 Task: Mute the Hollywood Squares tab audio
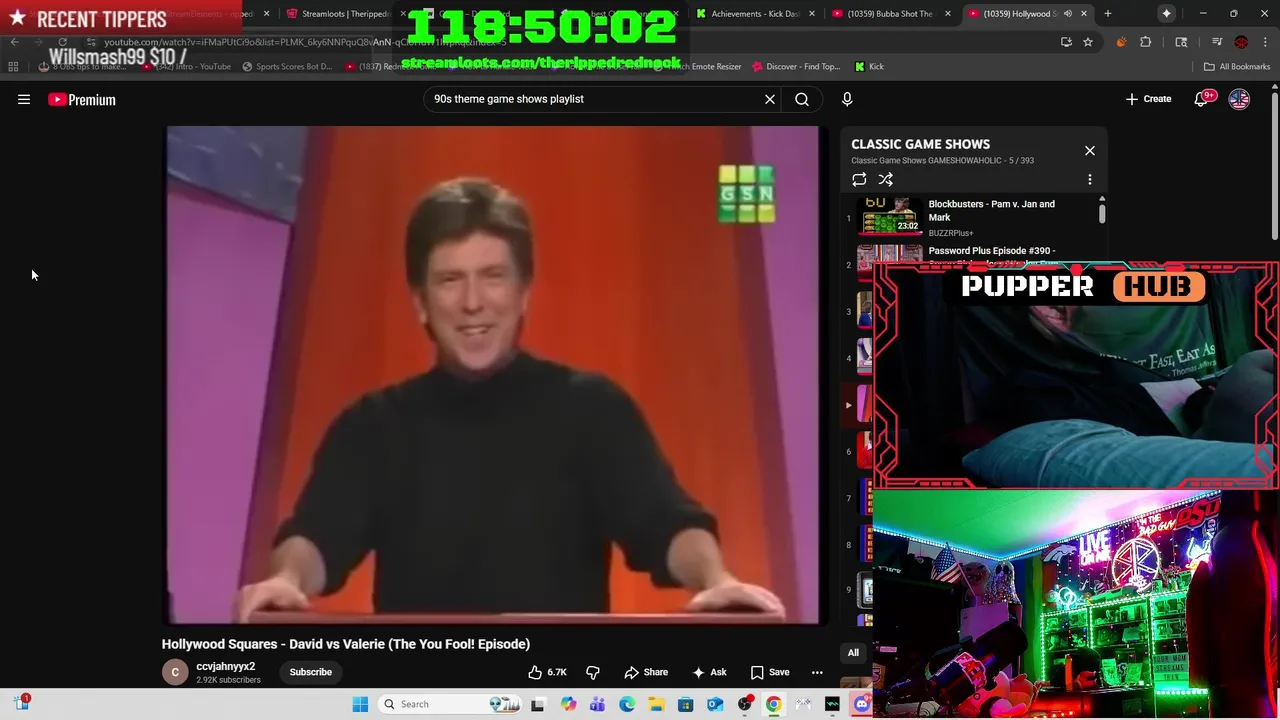coord(1067,14)
